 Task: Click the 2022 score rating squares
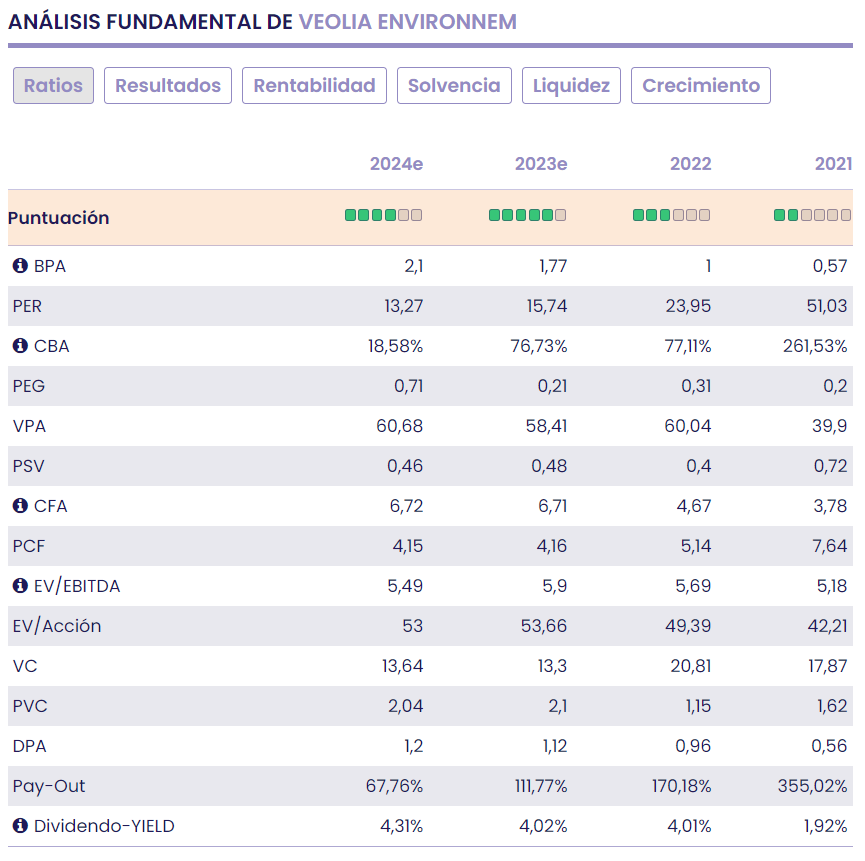click(x=671, y=215)
